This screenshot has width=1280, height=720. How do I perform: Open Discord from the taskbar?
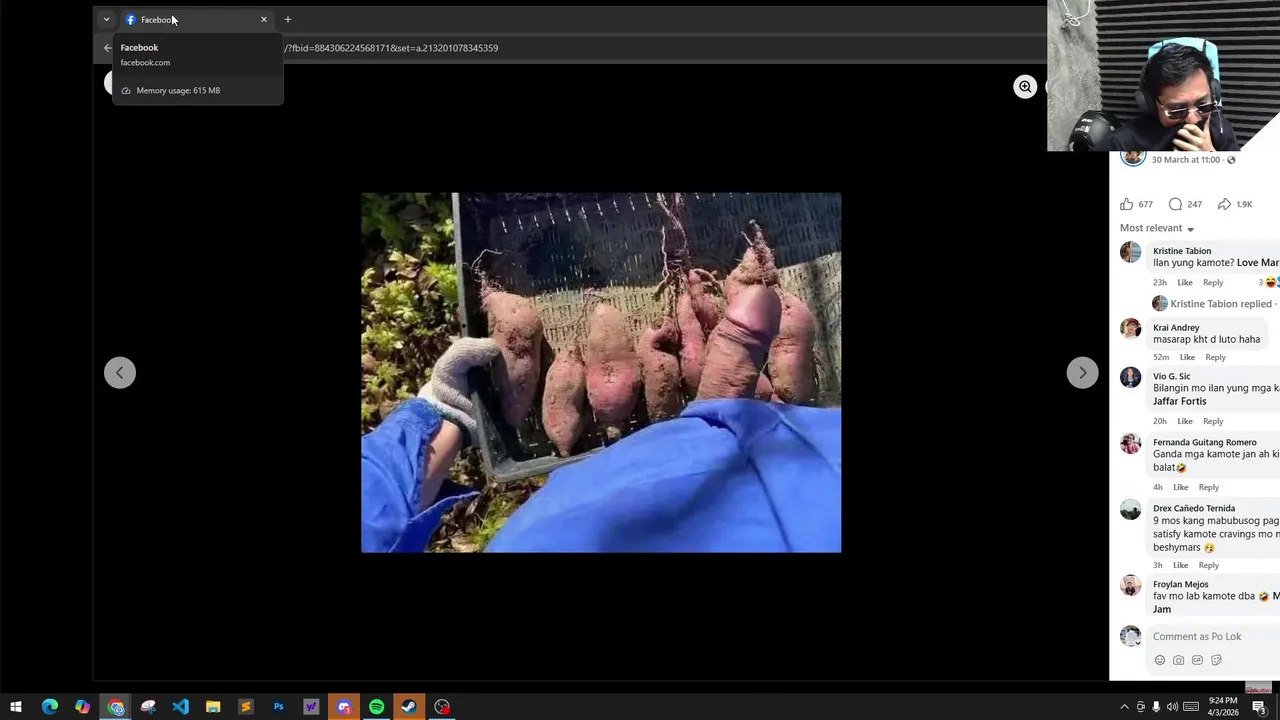point(344,707)
